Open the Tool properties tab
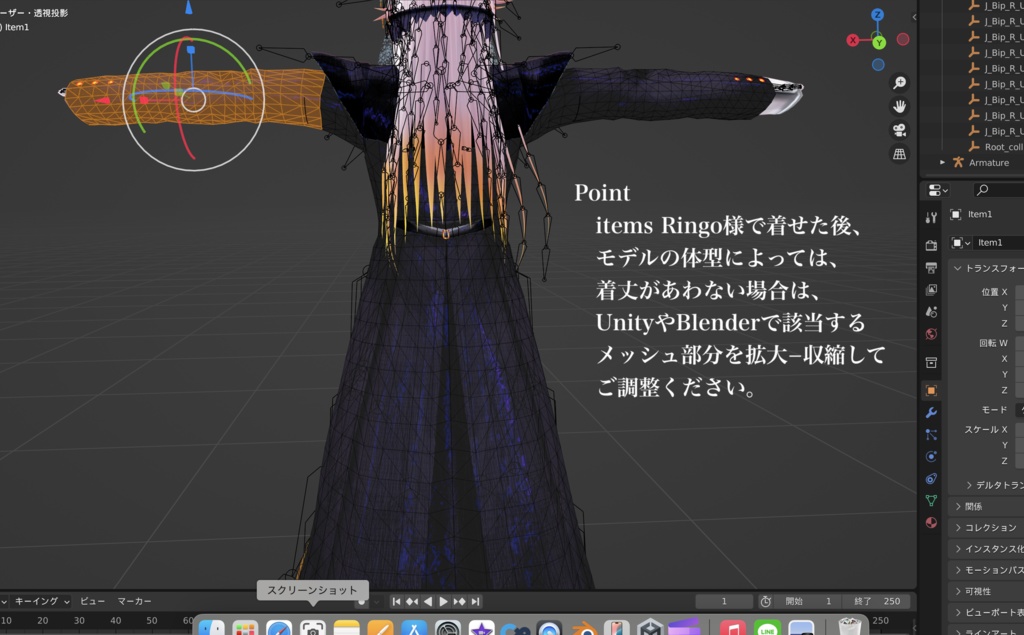This screenshot has width=1024, height=635. pyautogui.click(x=931, y=218)
